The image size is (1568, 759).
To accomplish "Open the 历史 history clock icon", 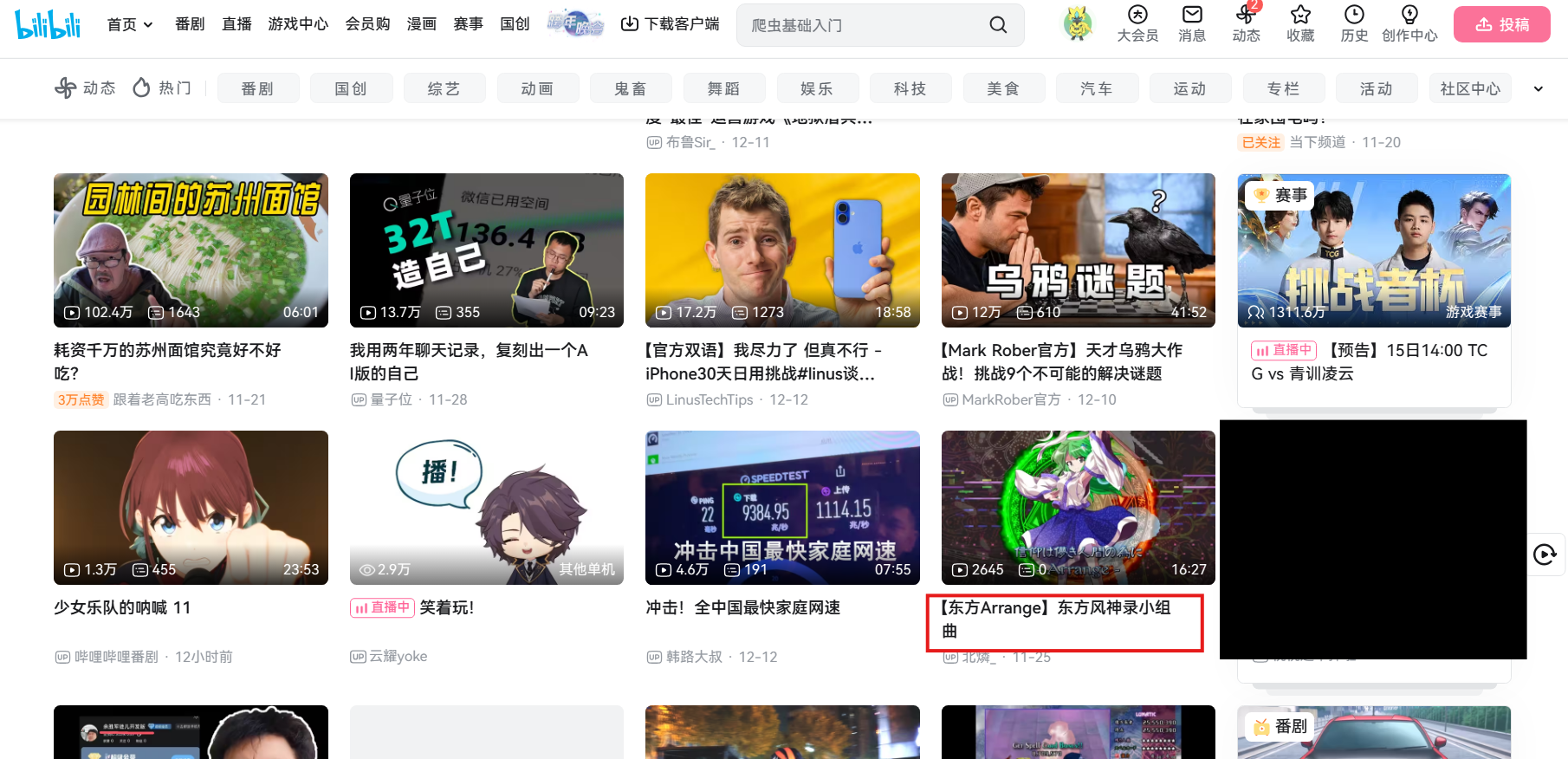I will (1354, 16).
